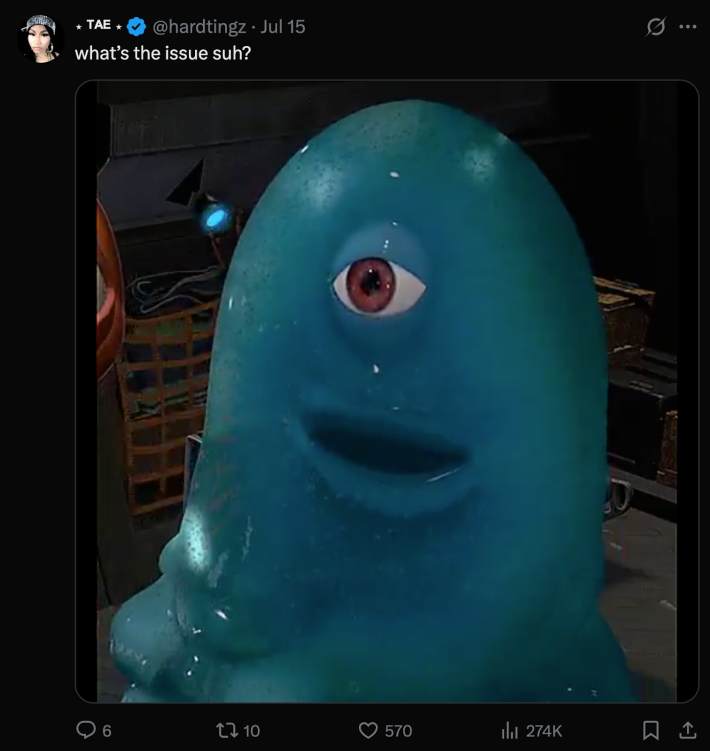710x751 pixels.
Task: Open view analytics bar chart icon
Action: [510, 731]
